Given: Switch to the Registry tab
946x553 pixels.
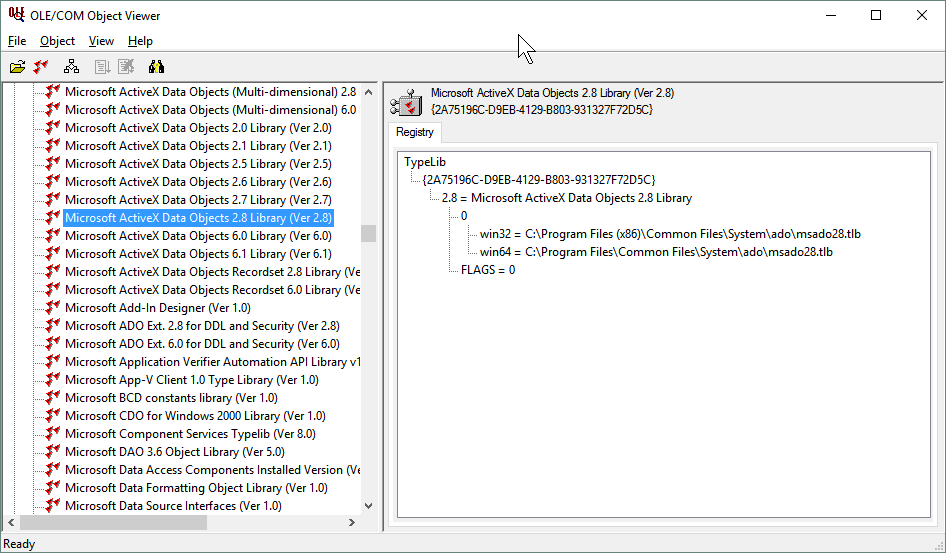Looking at the screenshot, I should [414, 132].
